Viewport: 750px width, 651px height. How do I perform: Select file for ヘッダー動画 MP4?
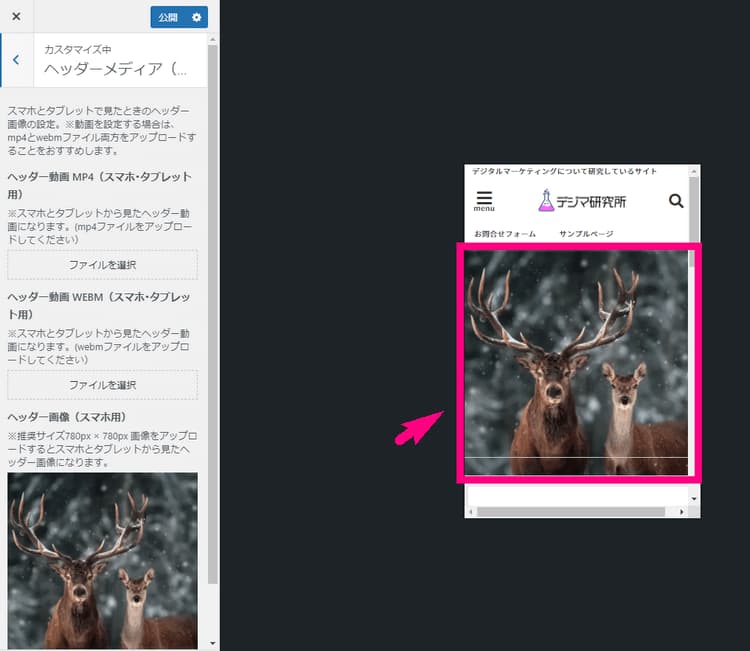click(x=102, y=265)
